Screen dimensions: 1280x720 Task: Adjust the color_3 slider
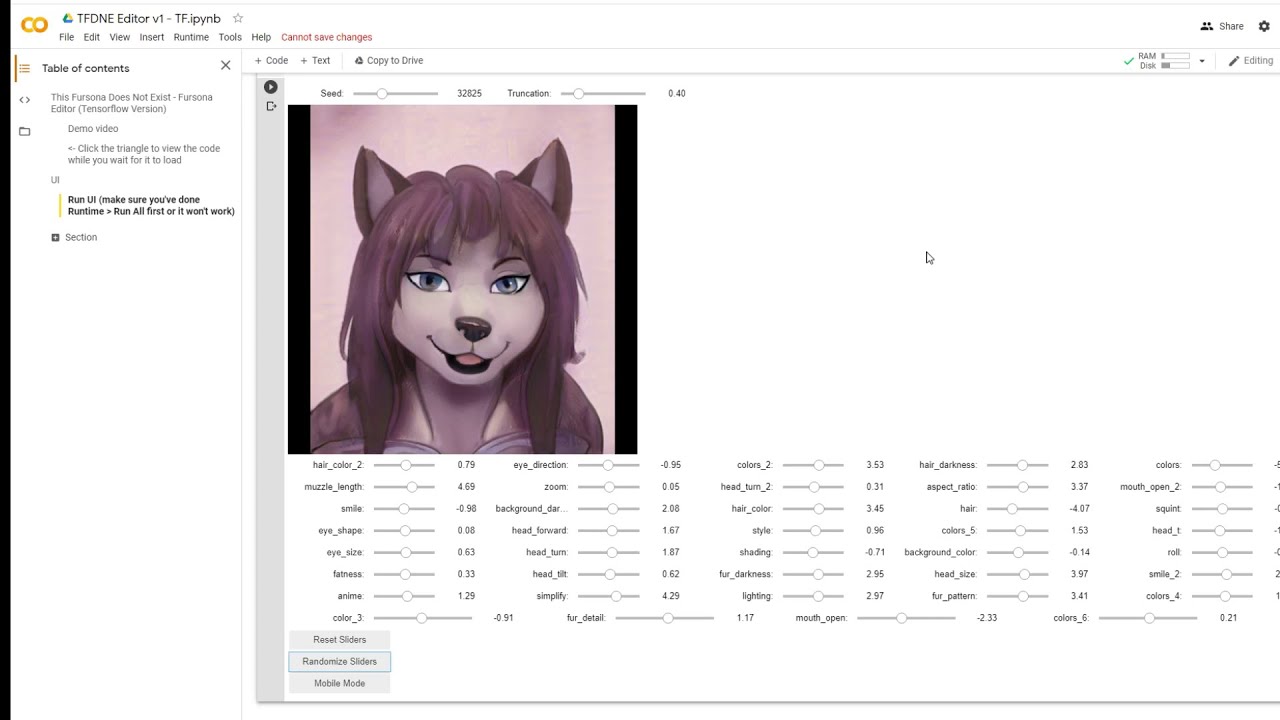coord(421,618)
